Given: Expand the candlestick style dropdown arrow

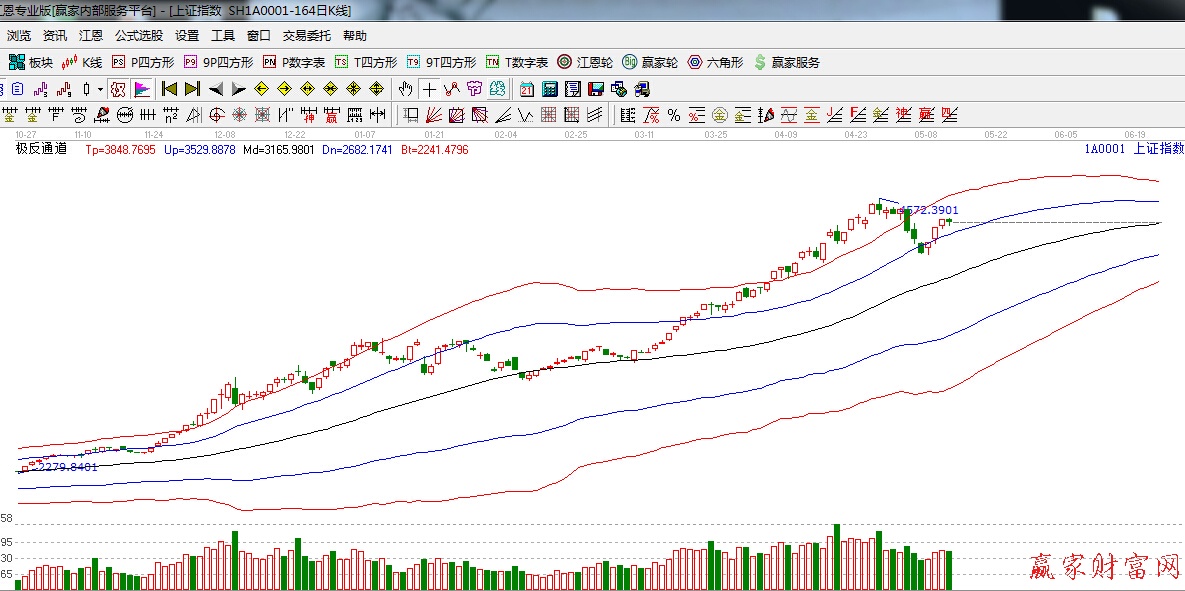Looking at the screenshot, I should 100,89.
